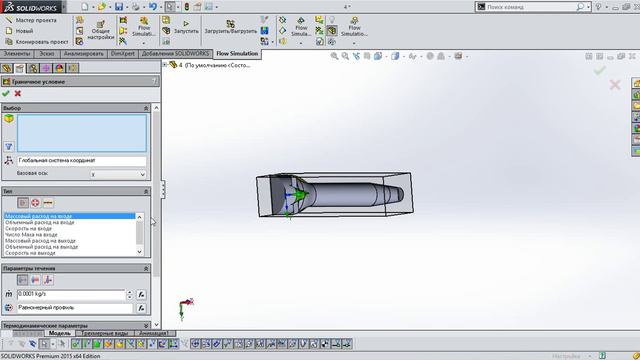Click Клонировать проект button

pos(37,42)
